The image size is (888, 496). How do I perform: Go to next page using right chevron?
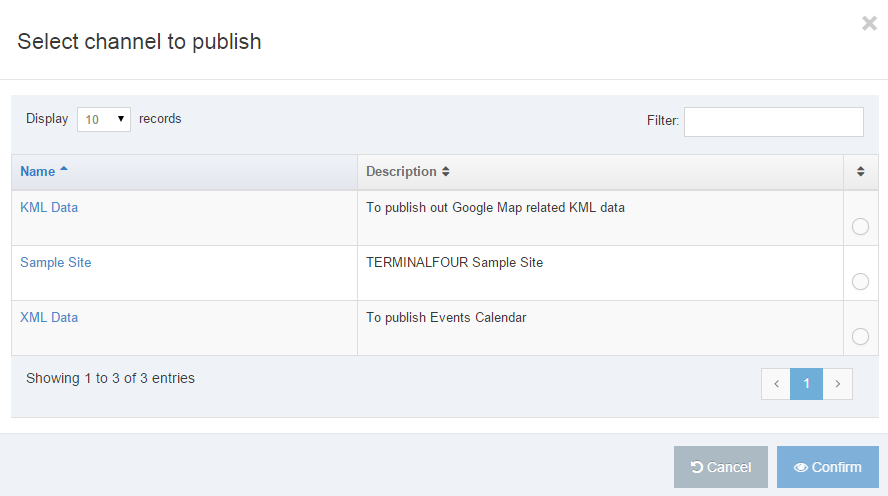(x=838, y=384)
